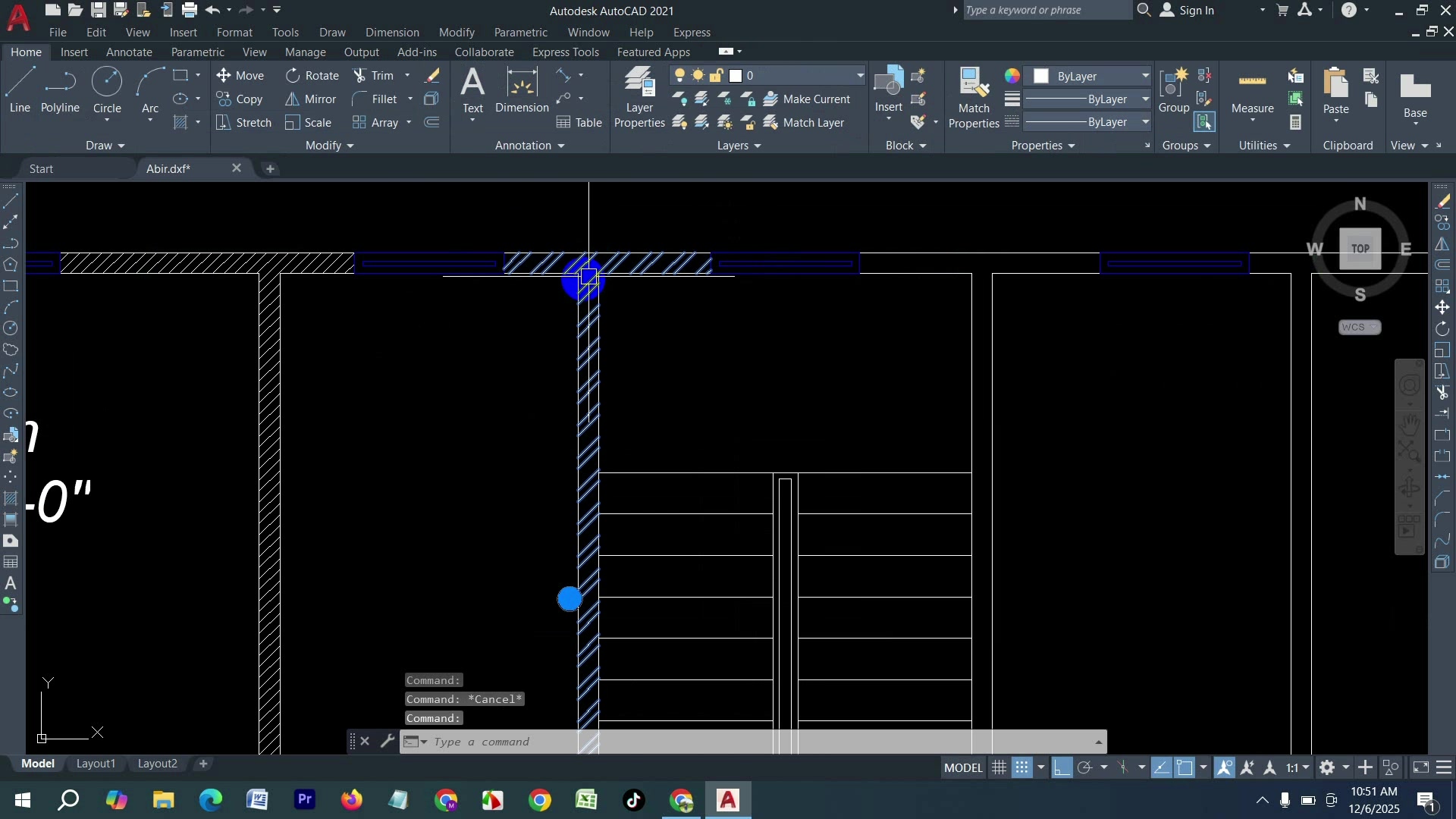
Task: Toggle the drawing grid display
Action: (999, 767)
